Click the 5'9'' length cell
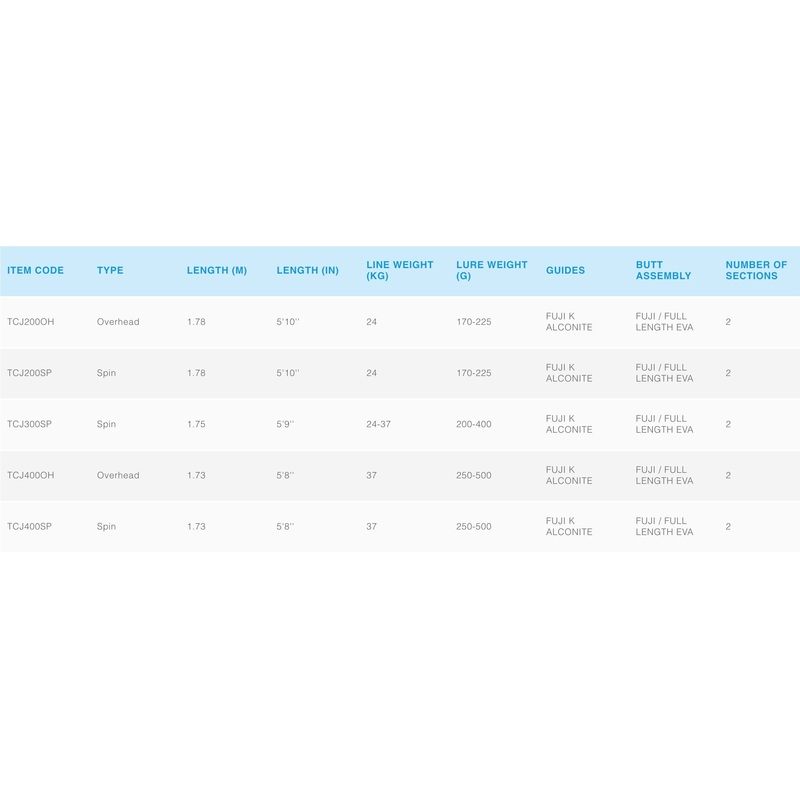Viewport: 800px width, 800px height. [286, 424]
